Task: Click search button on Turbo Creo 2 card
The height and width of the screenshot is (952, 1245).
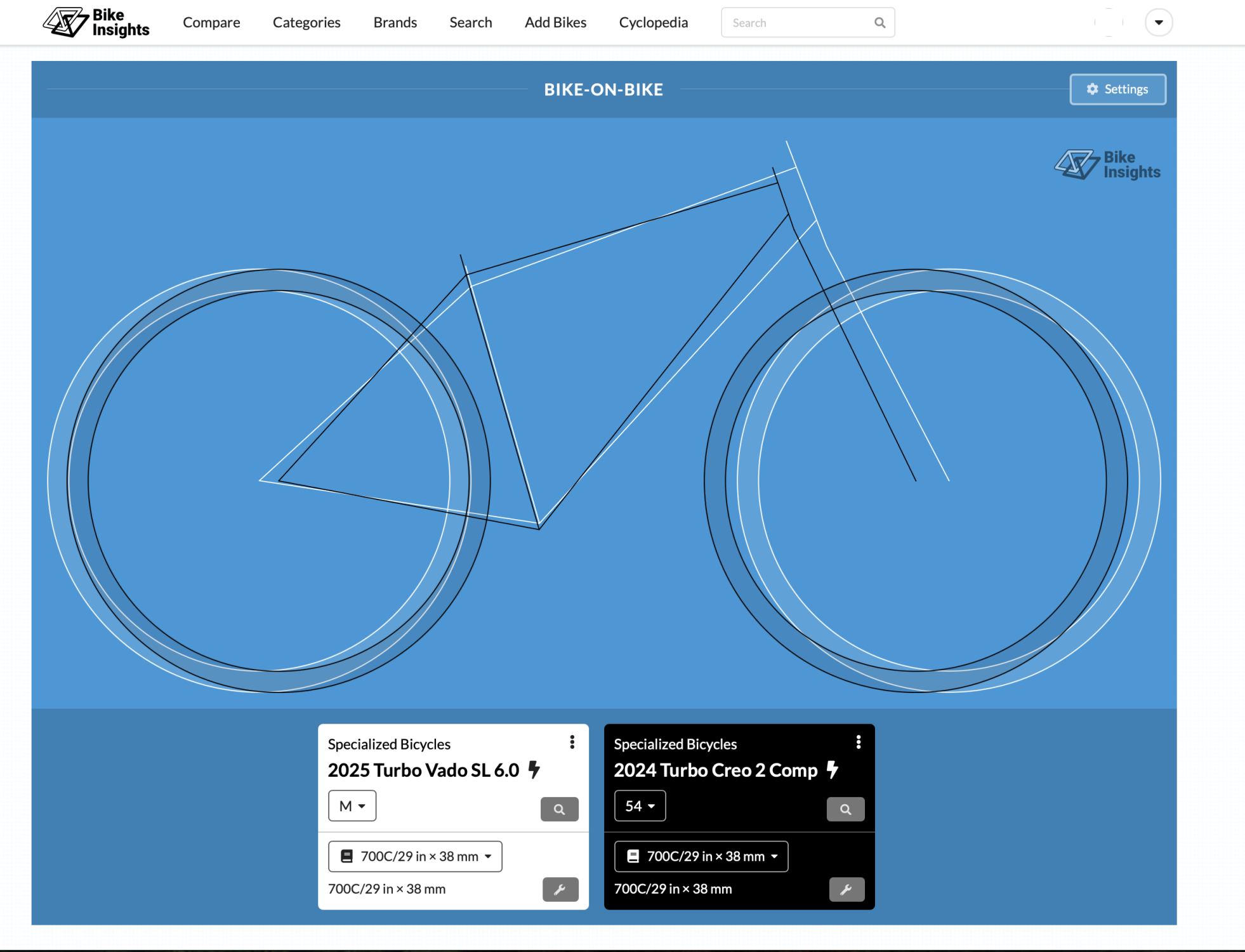Action: pyautogui.click(x=845, y=809)
